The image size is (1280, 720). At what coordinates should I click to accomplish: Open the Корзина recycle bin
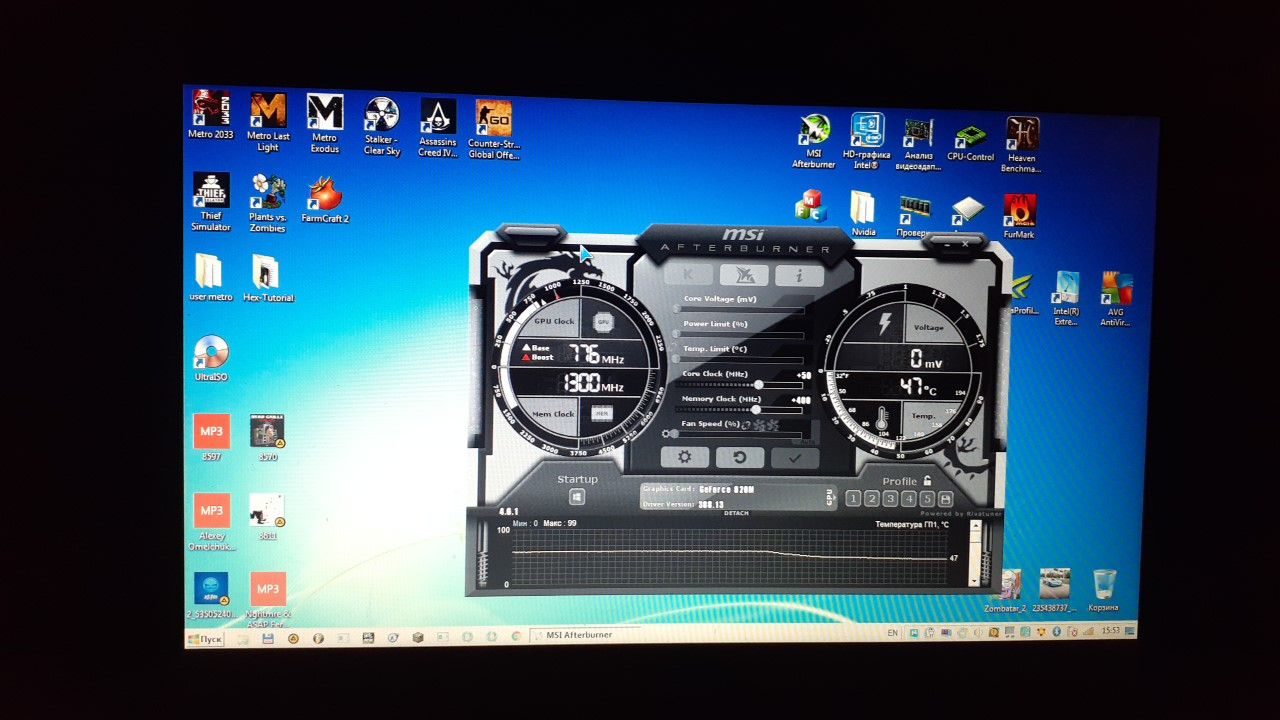click(x=1104, y=591)
